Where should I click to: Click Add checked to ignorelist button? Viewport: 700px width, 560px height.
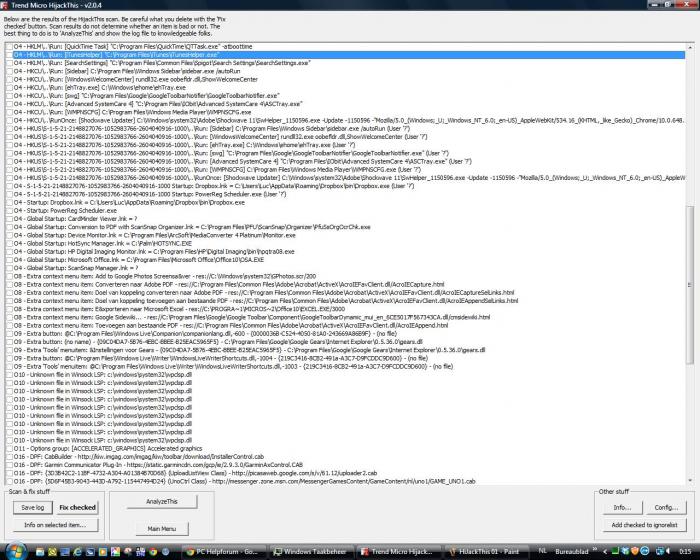[644, 525]
